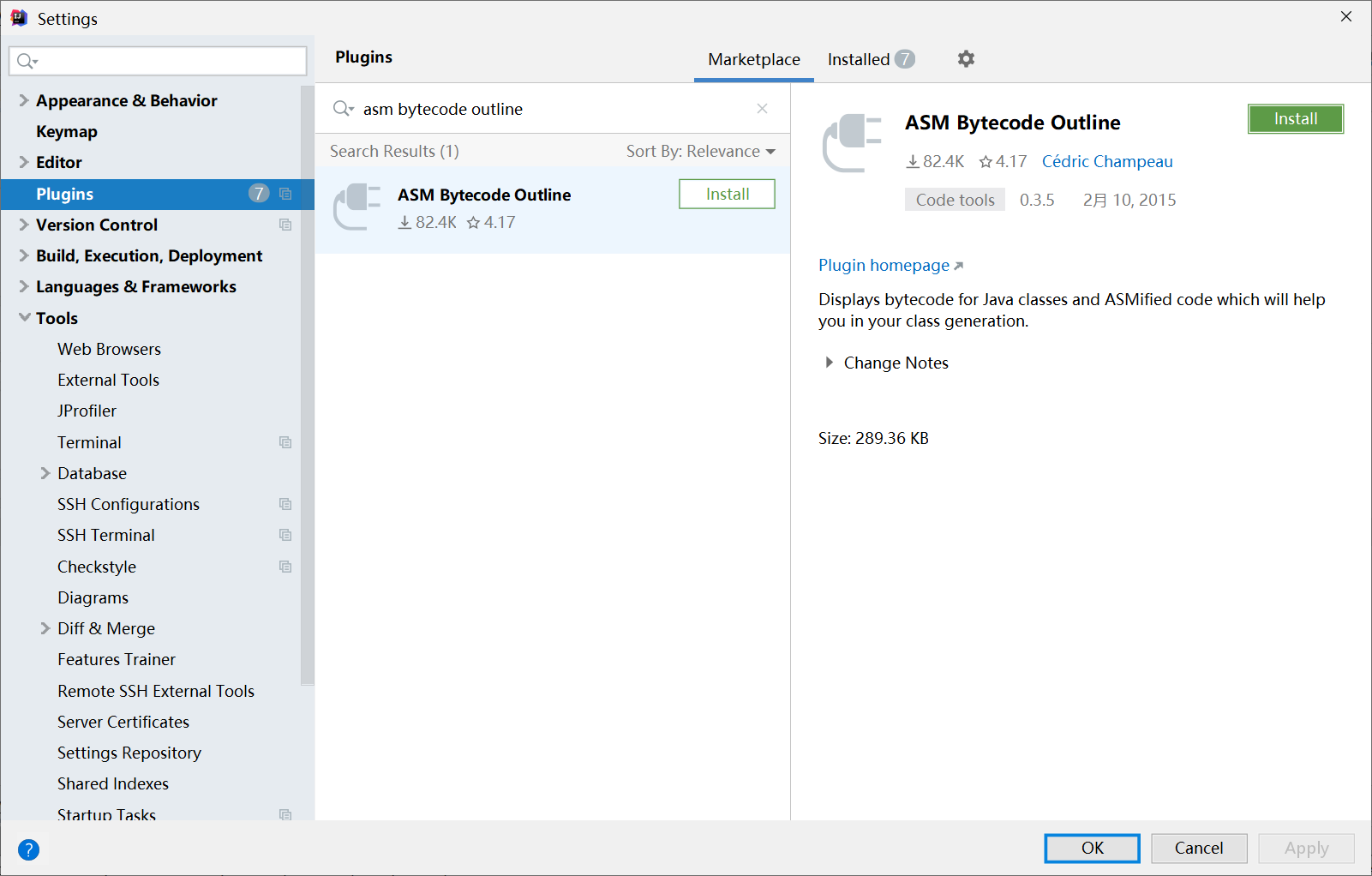Close the Settings dialog
This screenshot has height=876, width=1372.
click(1346, 16)
